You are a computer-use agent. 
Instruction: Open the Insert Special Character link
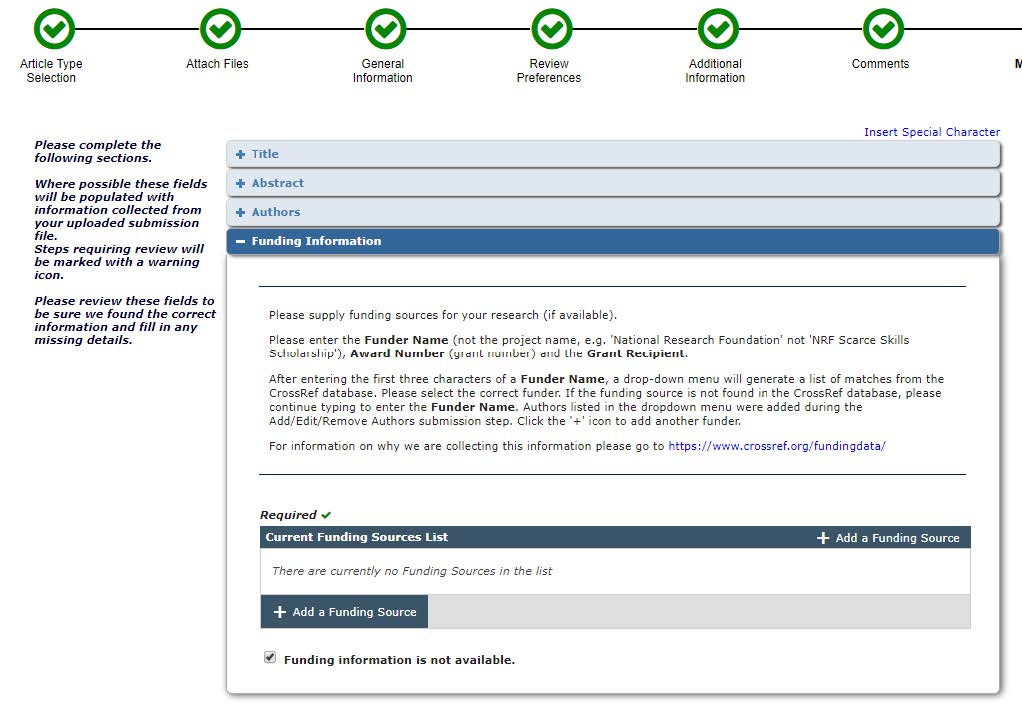[x=931, y=132]
